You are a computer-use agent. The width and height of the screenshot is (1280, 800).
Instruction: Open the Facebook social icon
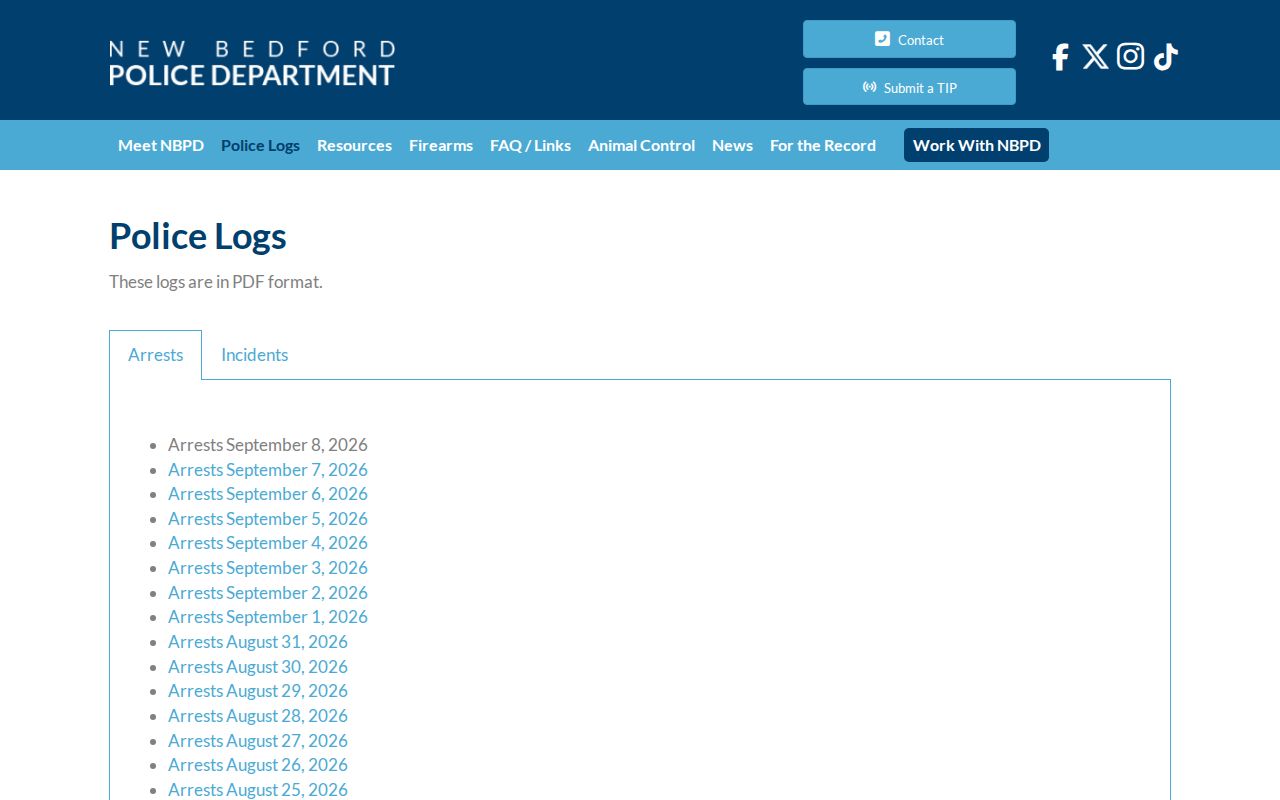pos(1060,57)
